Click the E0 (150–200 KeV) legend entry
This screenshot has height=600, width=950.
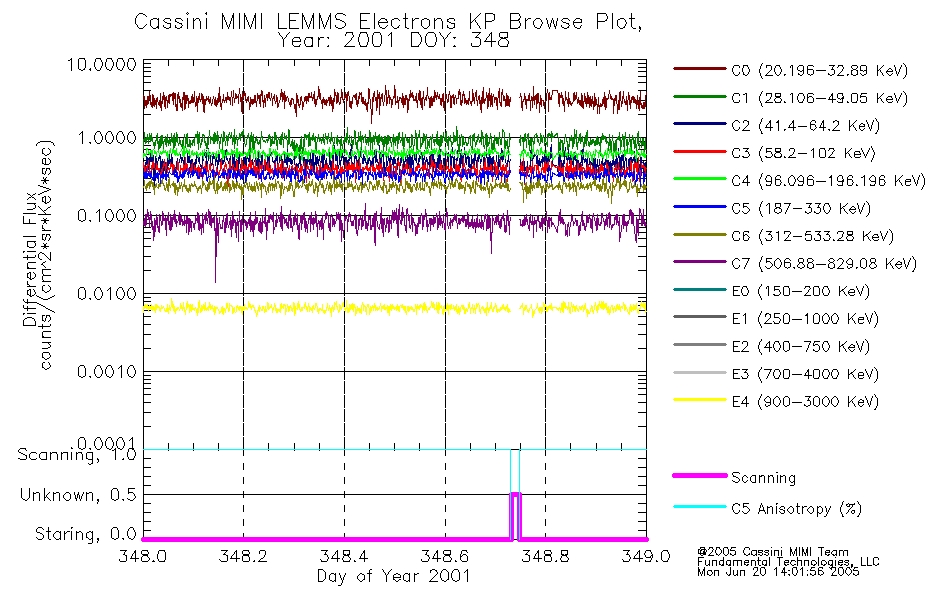coord(772,291)
